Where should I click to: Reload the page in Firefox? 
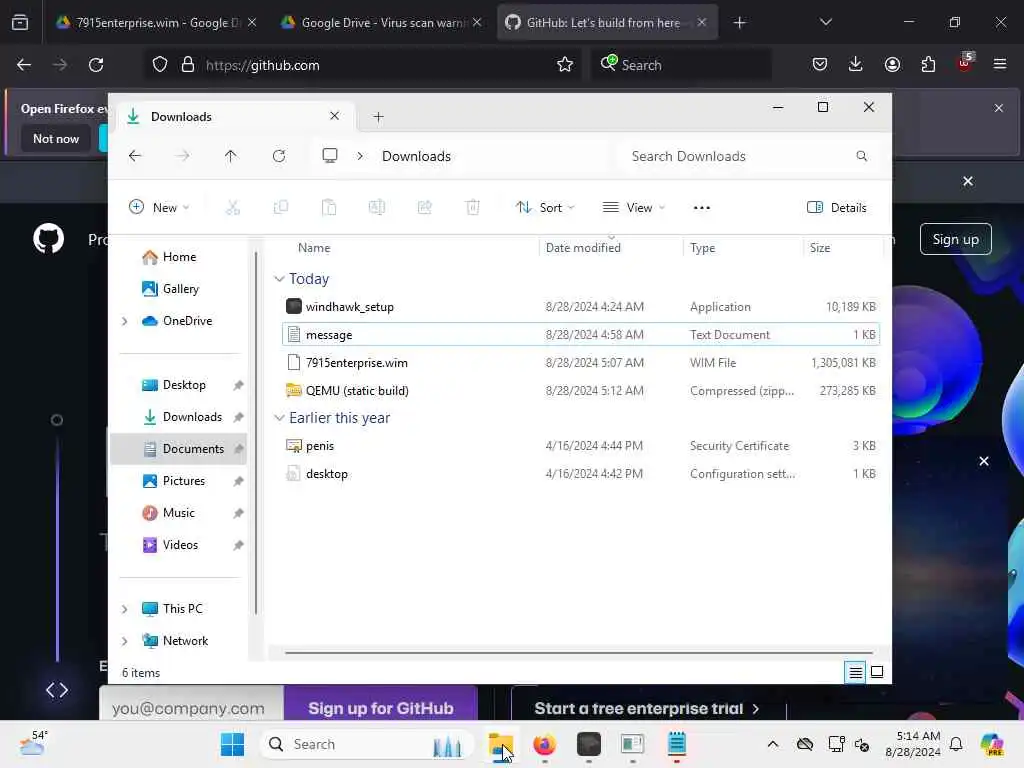[x=96, y=65]
